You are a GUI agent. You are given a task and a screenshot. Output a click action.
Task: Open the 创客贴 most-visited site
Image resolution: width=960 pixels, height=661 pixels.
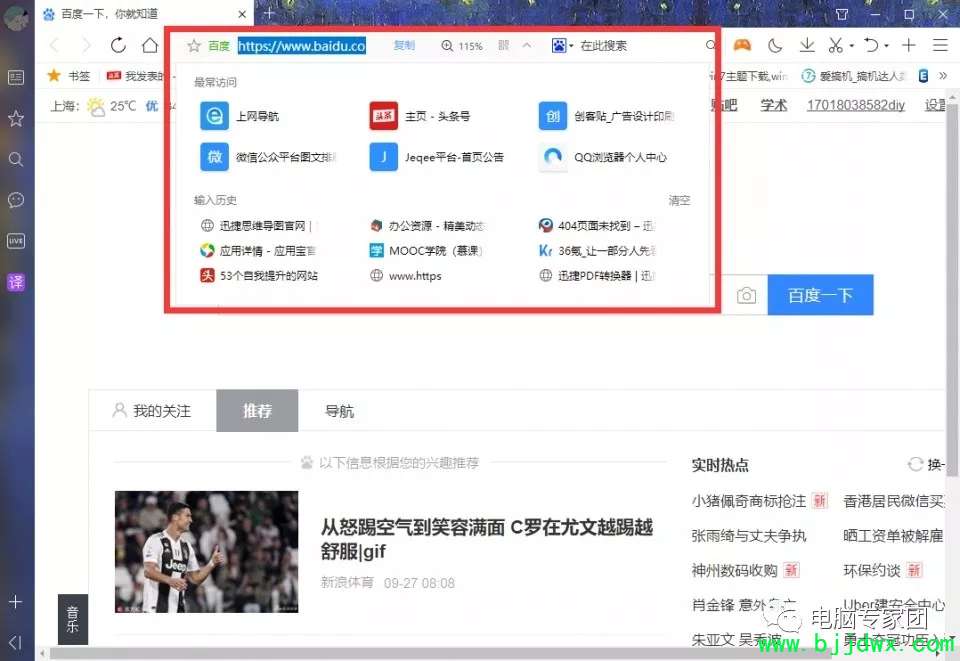(607, 116)
